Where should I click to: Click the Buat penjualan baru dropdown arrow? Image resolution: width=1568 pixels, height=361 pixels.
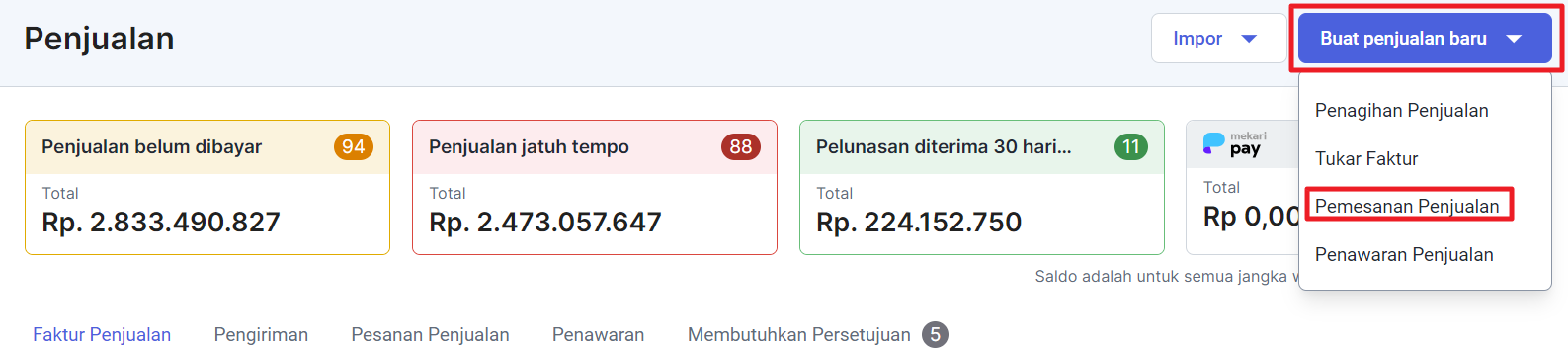point(1514,39)
